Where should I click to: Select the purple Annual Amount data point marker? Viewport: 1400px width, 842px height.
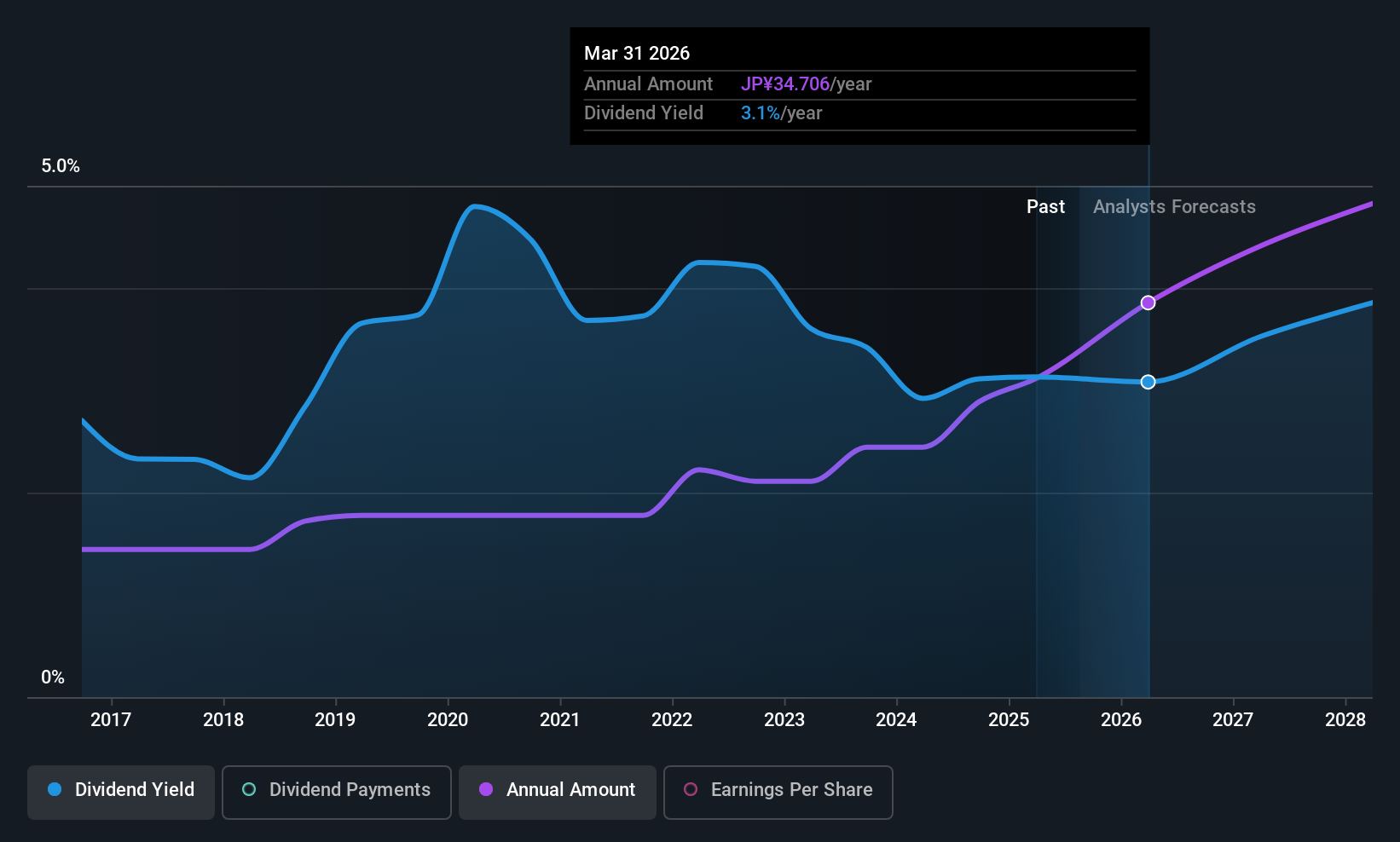pos(1148,303)
